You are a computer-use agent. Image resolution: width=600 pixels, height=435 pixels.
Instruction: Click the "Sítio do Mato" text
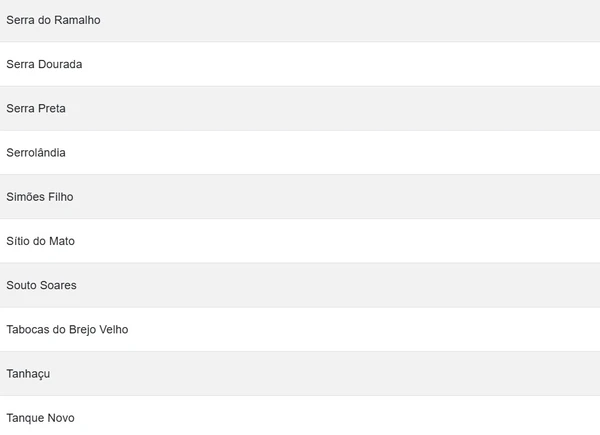coord(40,241)
